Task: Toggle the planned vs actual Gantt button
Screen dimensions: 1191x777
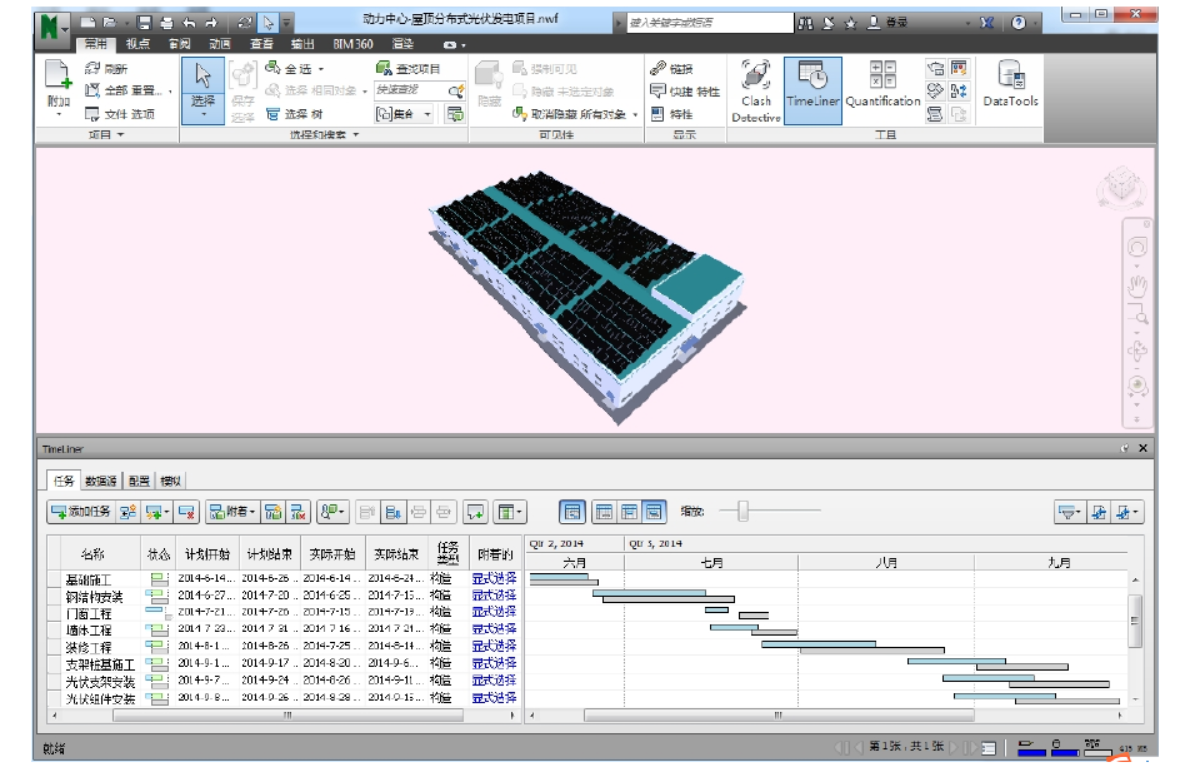Action: (654, 512)
